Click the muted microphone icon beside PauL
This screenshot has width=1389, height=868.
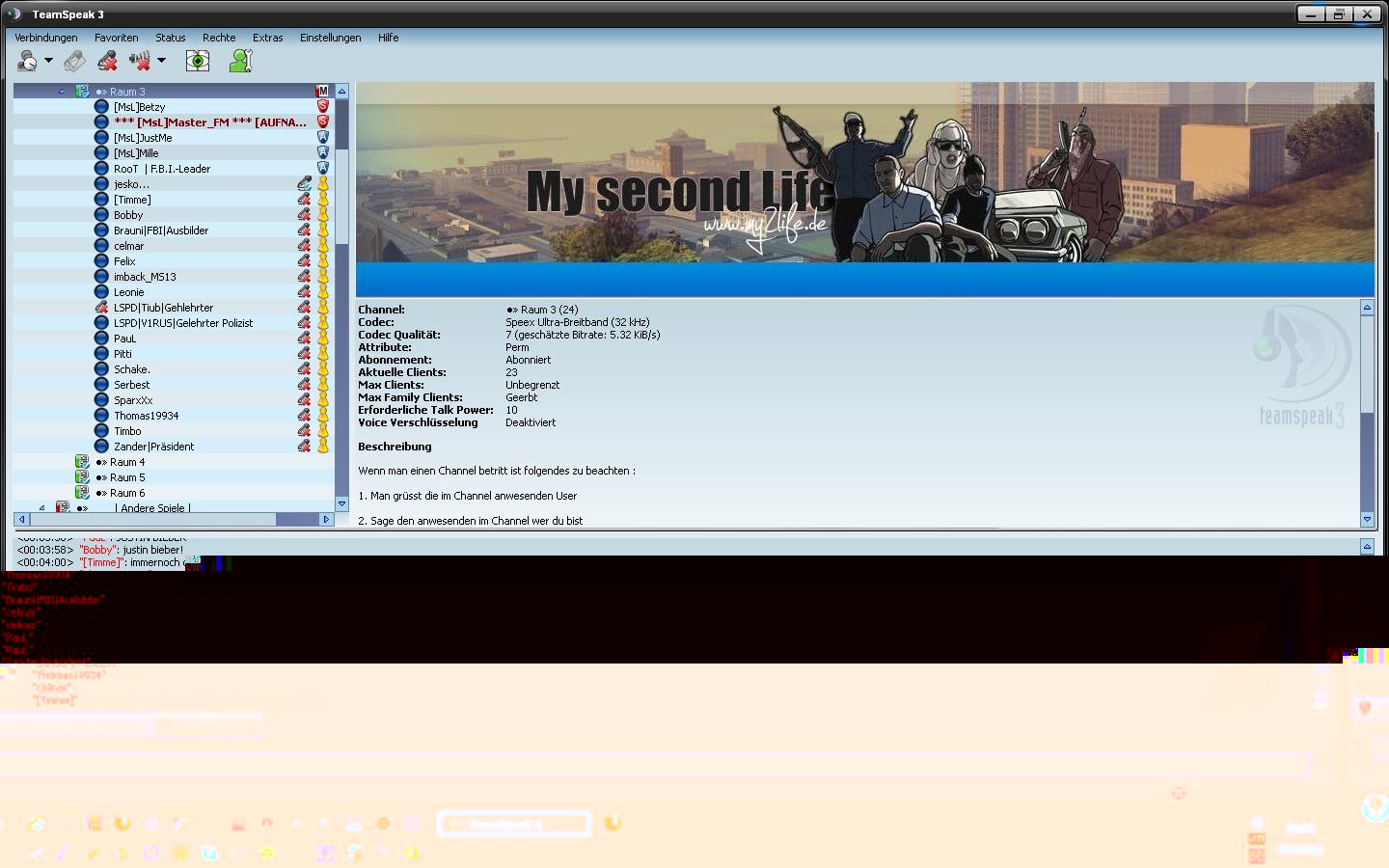click(304, 338)
